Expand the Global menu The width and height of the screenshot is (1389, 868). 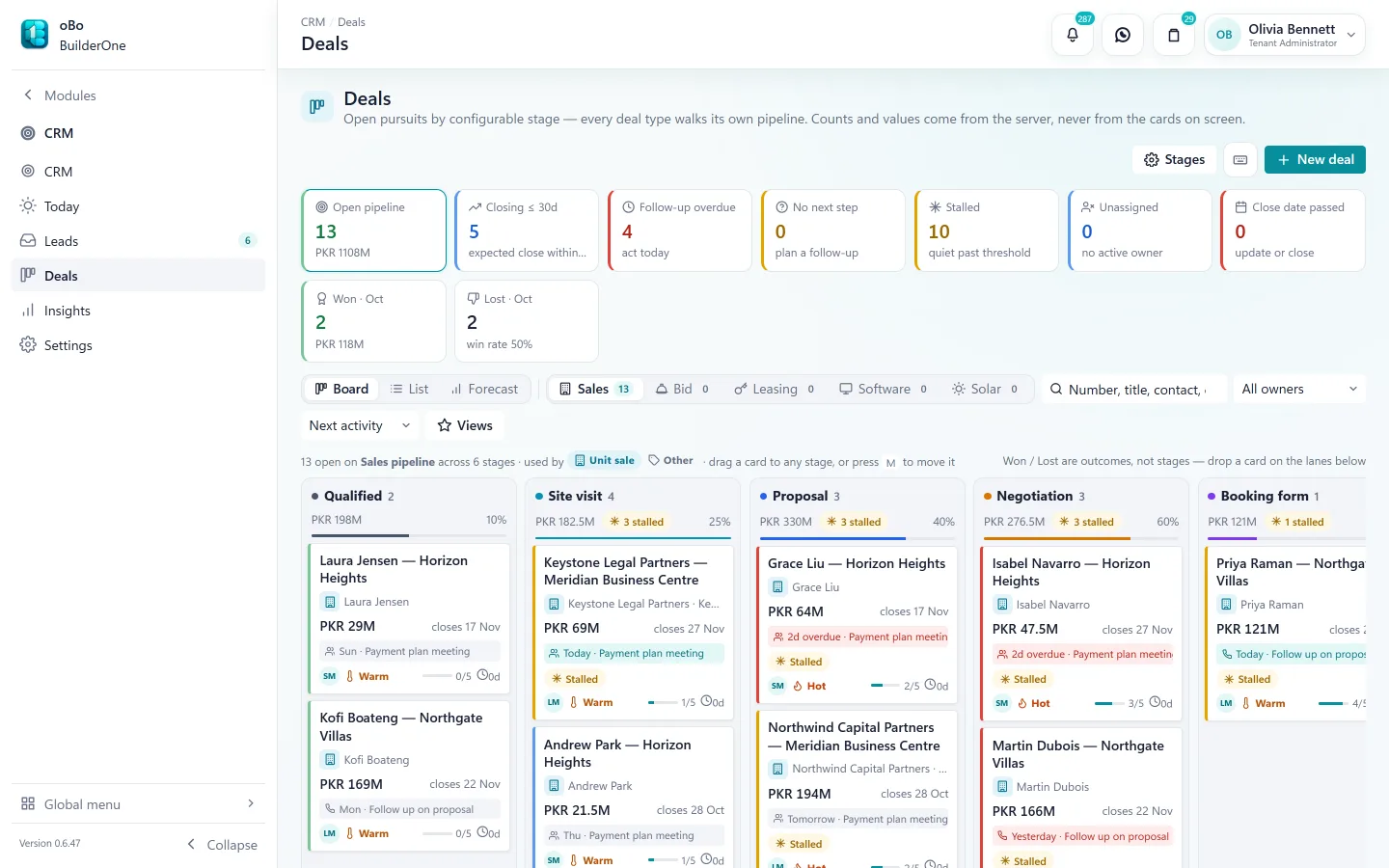[x=138, y=803]
